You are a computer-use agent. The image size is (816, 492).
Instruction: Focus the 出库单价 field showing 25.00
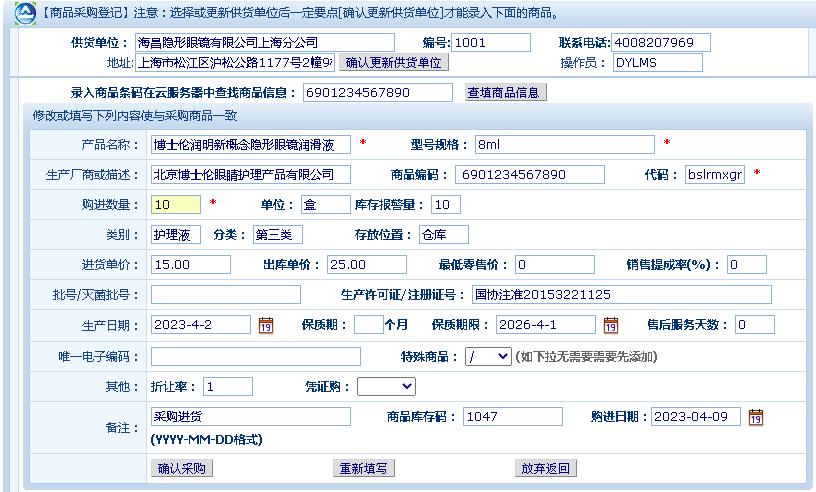[367, 264]
